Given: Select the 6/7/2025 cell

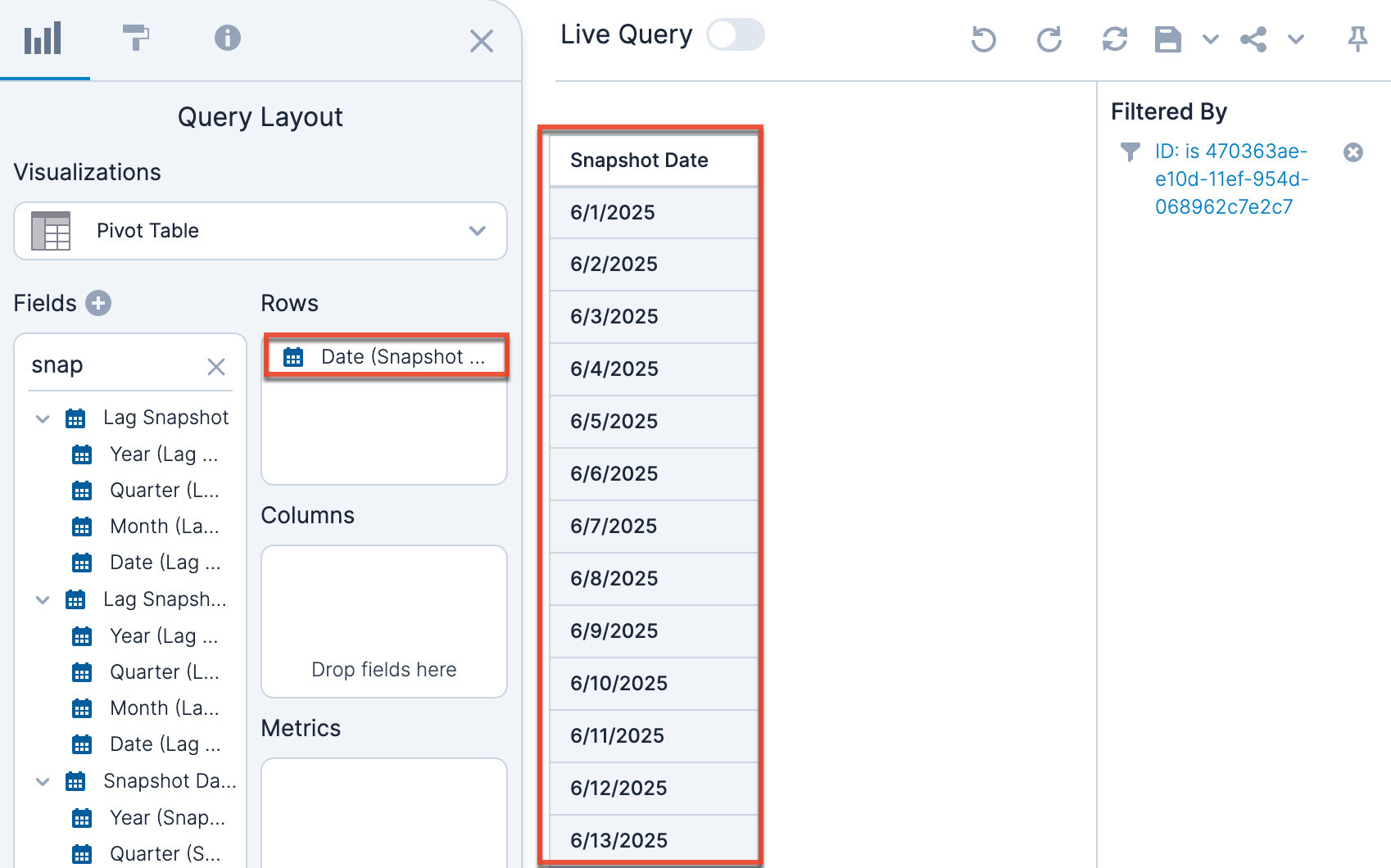Looking at the screenshot, I should 654,527.
